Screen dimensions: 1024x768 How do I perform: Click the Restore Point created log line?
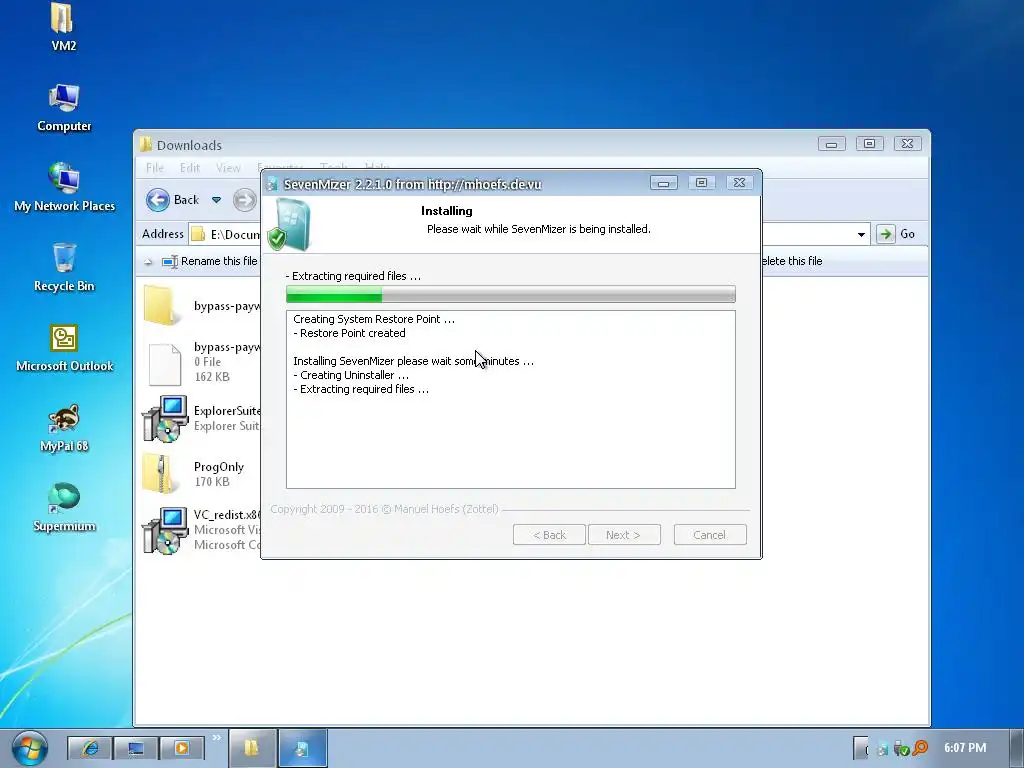coord(349,333)
